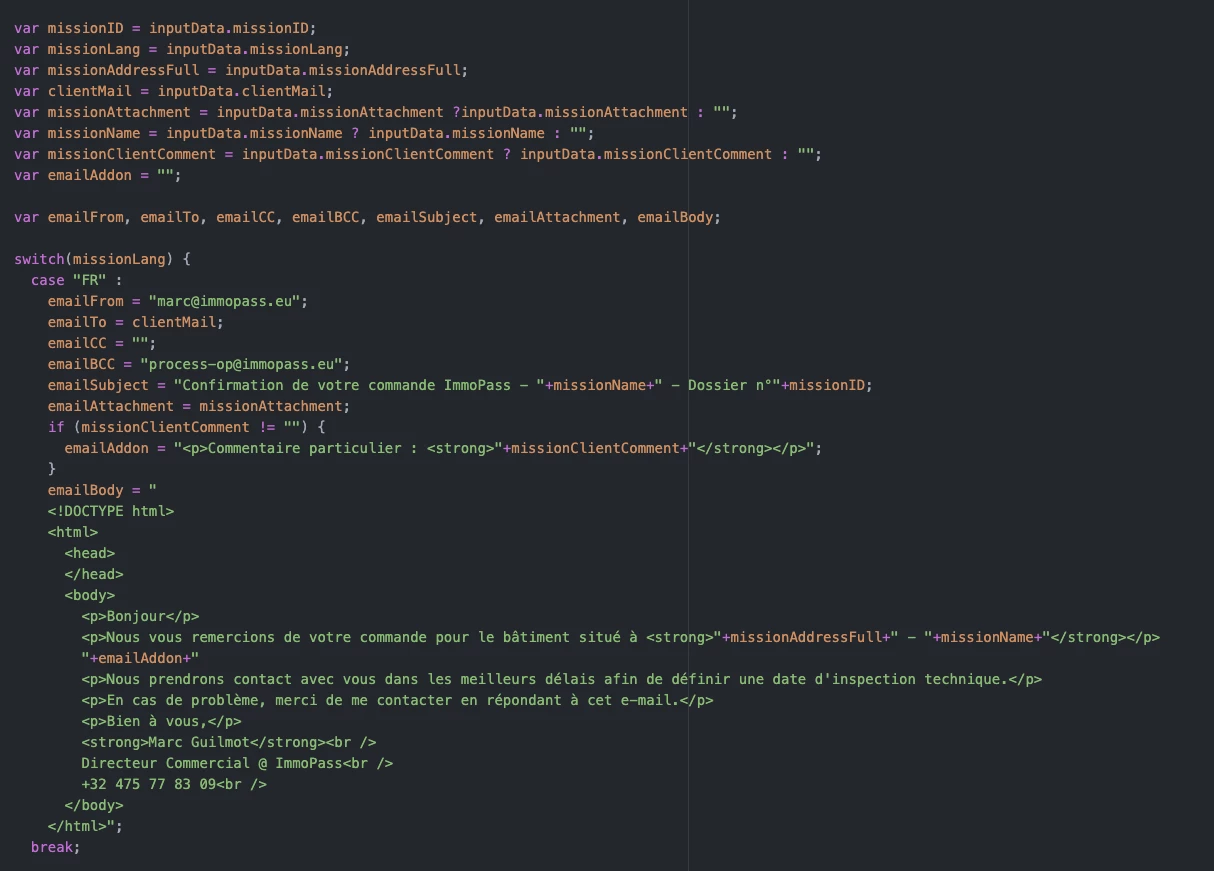1214x871 pixels.
Task: Click the <p>Bien à vous,</p> line
Action: pyautogui.click(x=161, y=721)
